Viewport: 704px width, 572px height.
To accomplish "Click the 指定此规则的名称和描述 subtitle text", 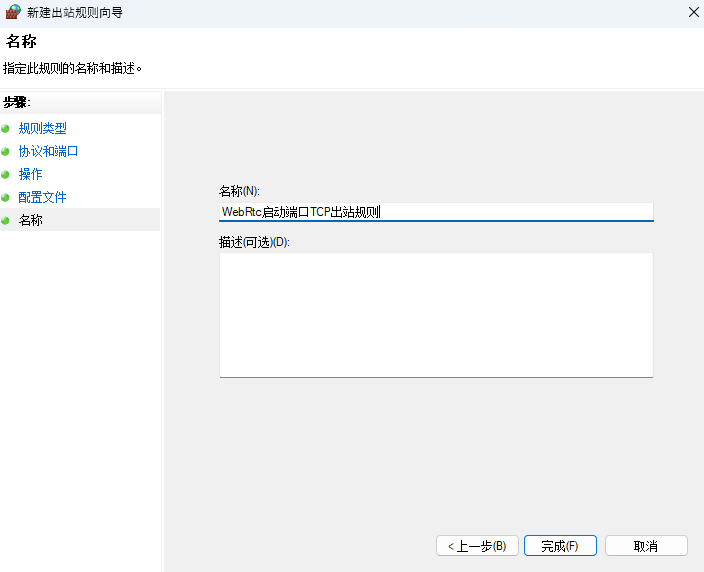I will point(72,69).
